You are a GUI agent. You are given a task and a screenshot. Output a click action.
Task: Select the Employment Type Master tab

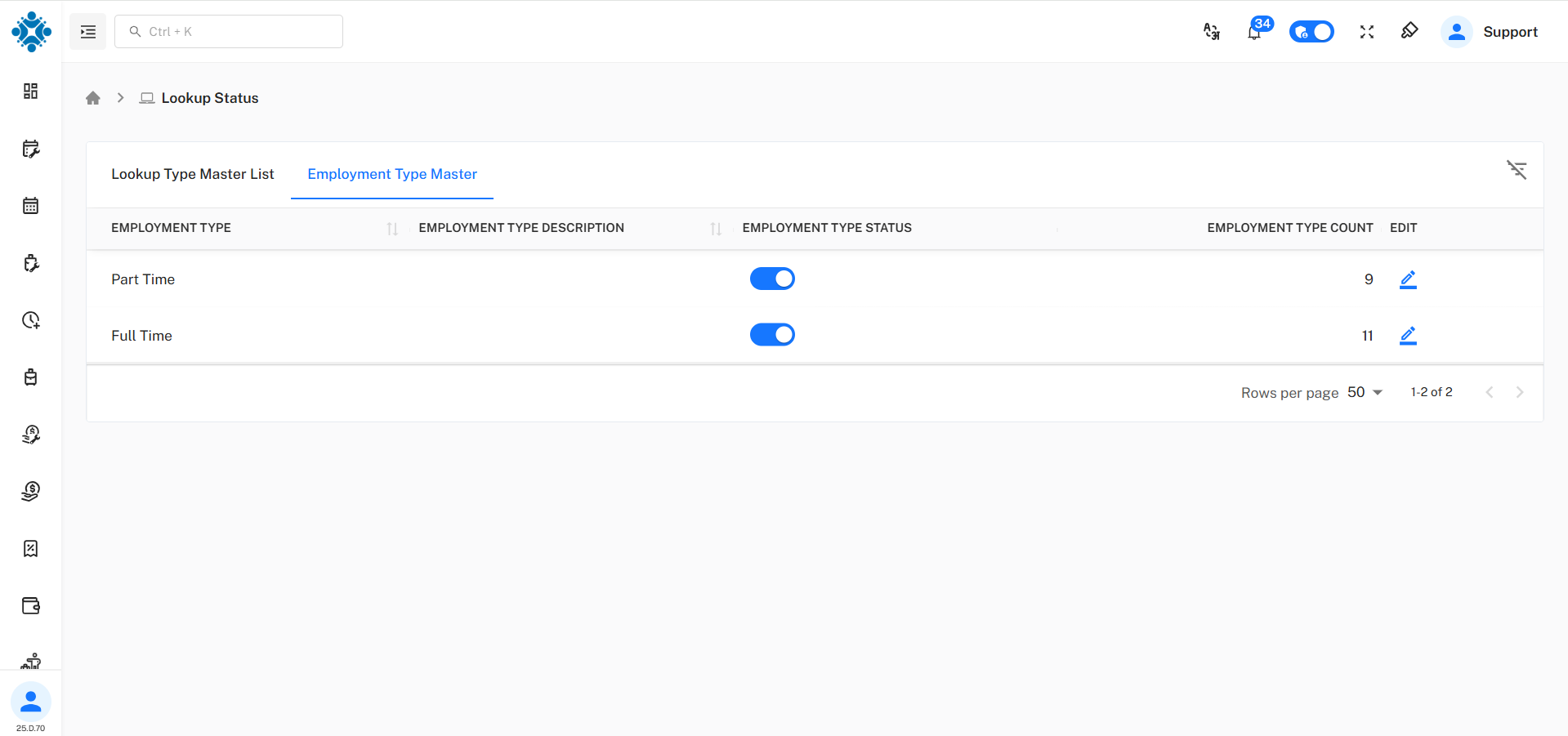coord(392,174)
